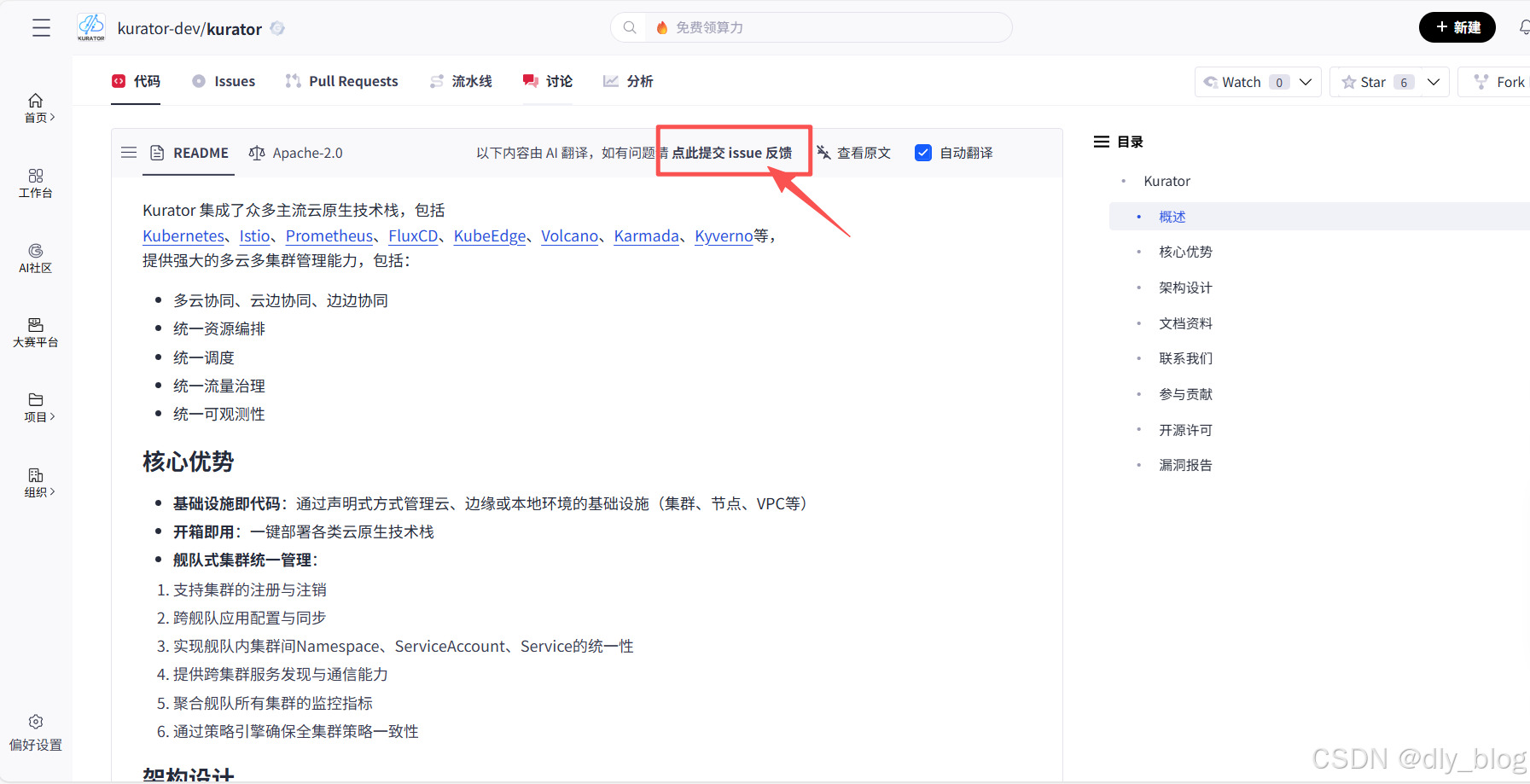Open the FluxCD link
This screenshot has height=784, width=1530.
tap(413, 235)
